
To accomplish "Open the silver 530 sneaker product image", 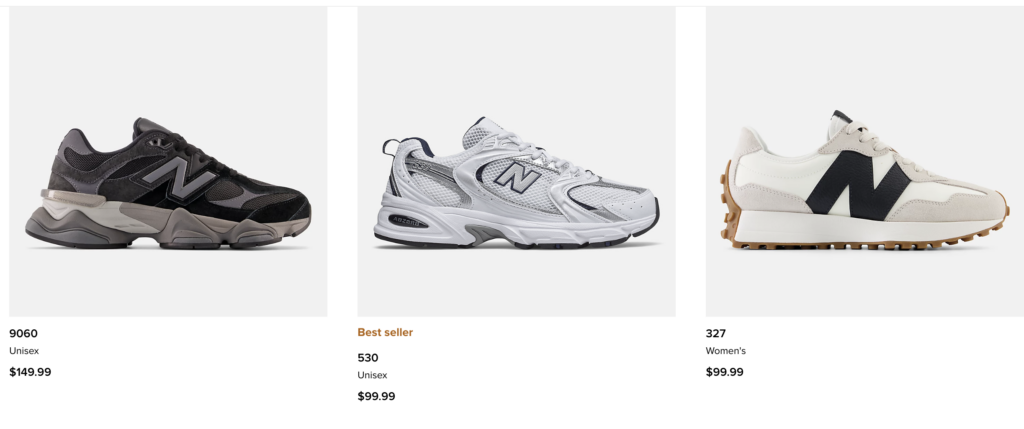I will point(516,160).
